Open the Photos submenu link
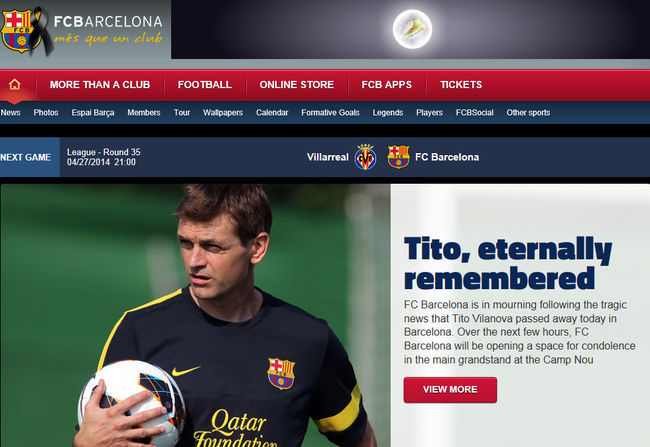The width and height of the screenshot is (650, 447). (46, 113)
